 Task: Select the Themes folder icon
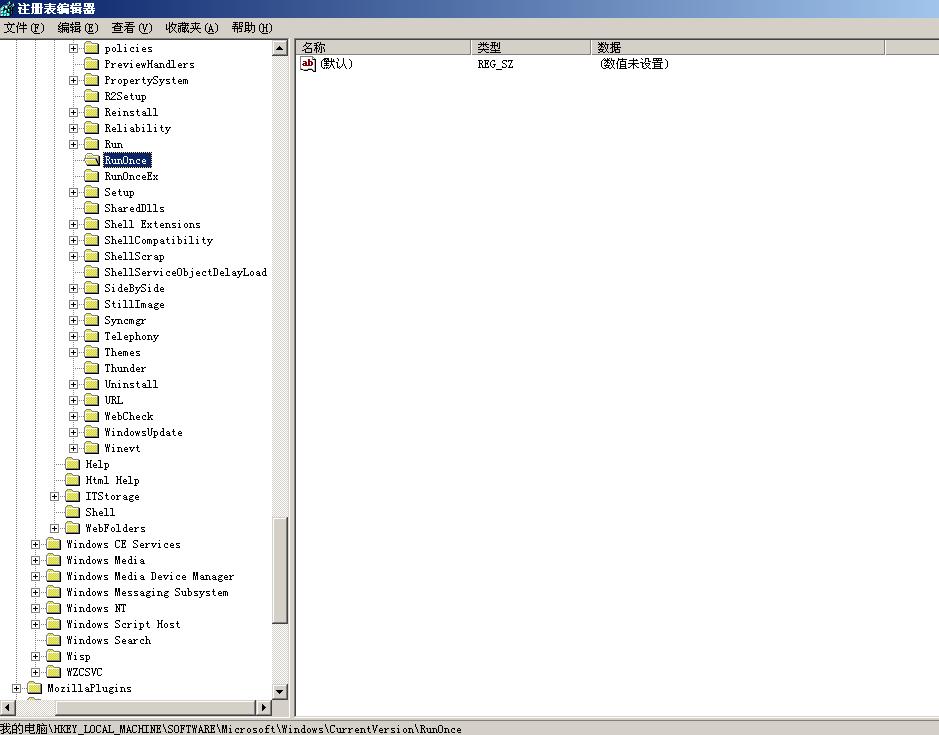pyautogui.click(x=92, y=352)
